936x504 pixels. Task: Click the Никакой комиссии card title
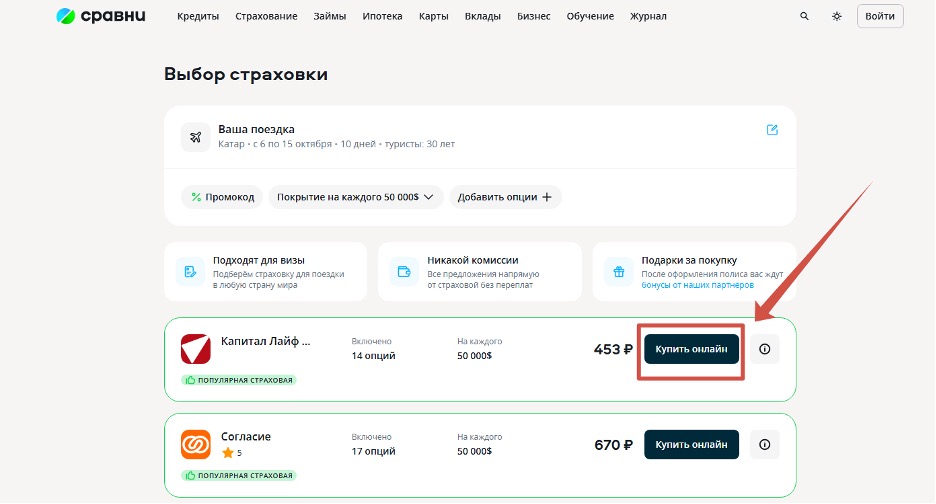tap(473, 260)
